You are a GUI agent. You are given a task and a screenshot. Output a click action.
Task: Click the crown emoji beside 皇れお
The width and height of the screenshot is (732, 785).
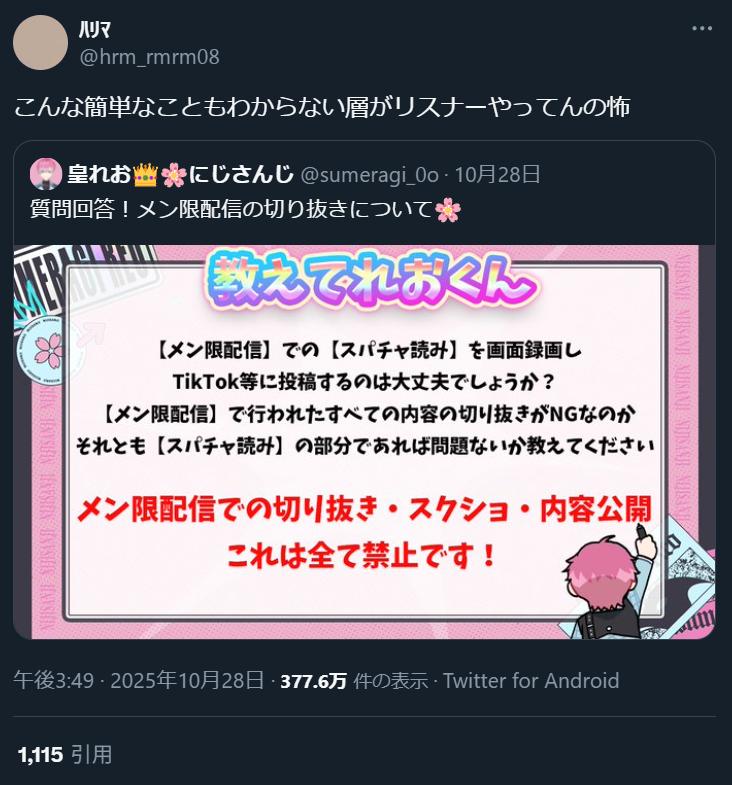click(145, 175)
